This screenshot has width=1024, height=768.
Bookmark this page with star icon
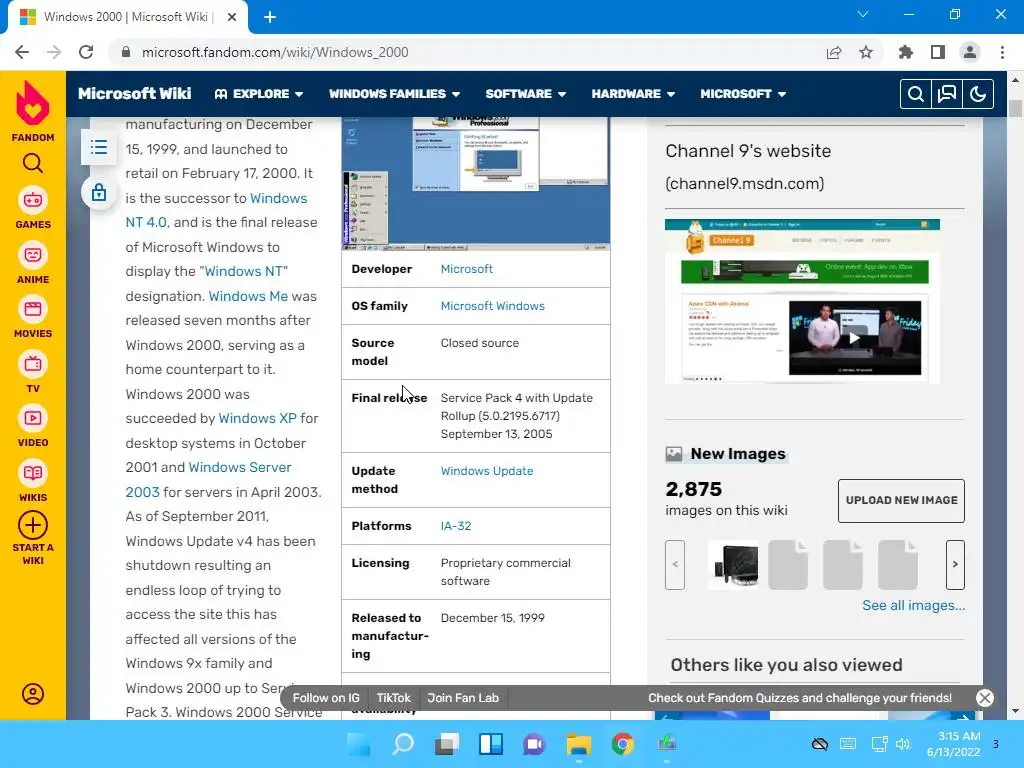[866, 52]
